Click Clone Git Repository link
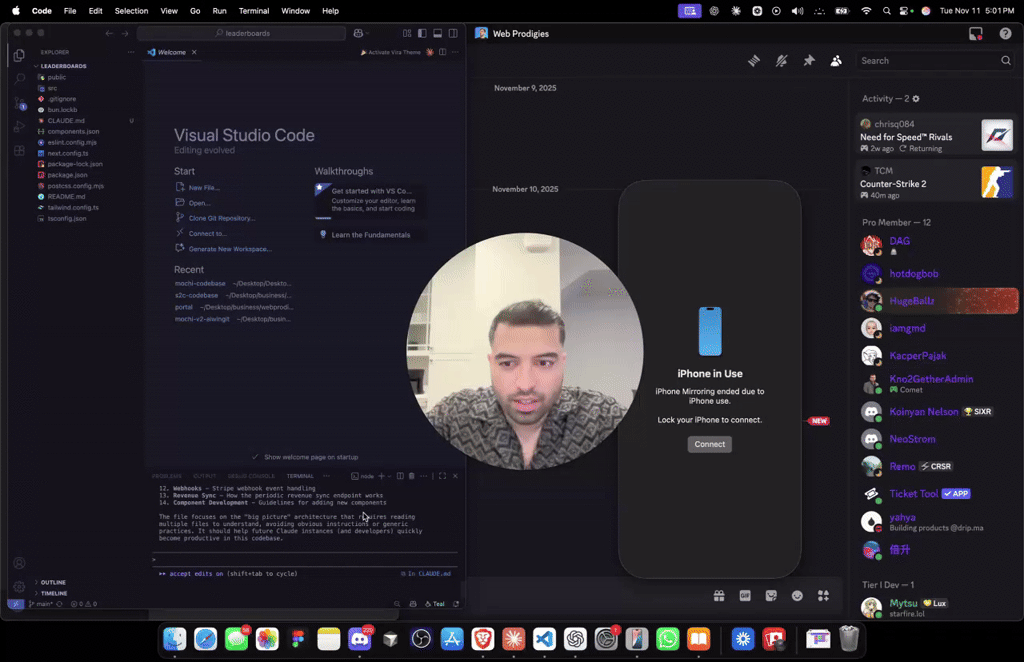This screenshot has height=662, width=1024. 222,218
